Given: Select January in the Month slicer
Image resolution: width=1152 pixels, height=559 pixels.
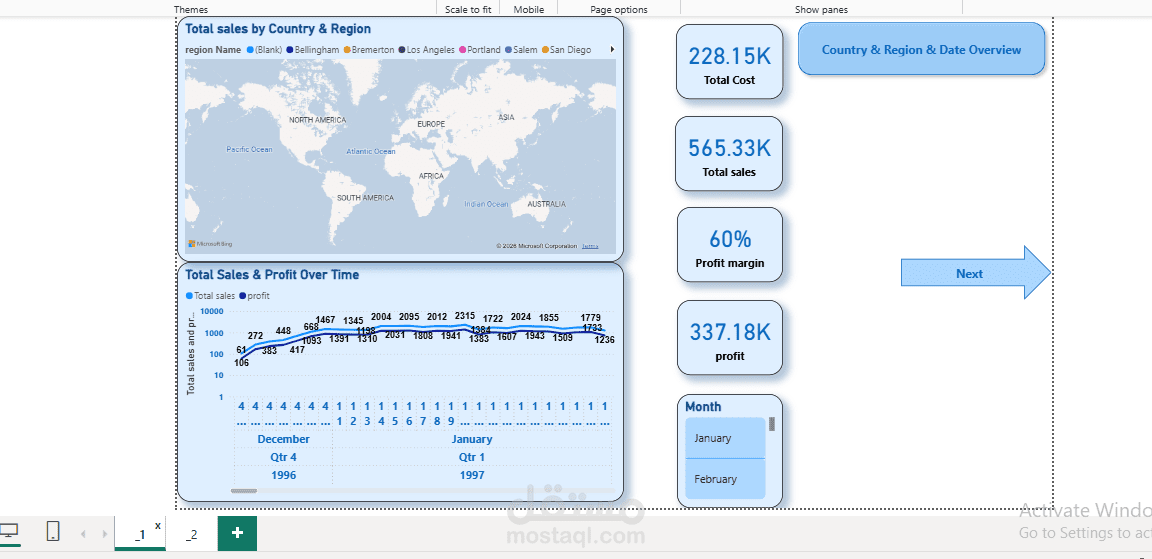Looking at the screenshot, I should click(725, 439).
